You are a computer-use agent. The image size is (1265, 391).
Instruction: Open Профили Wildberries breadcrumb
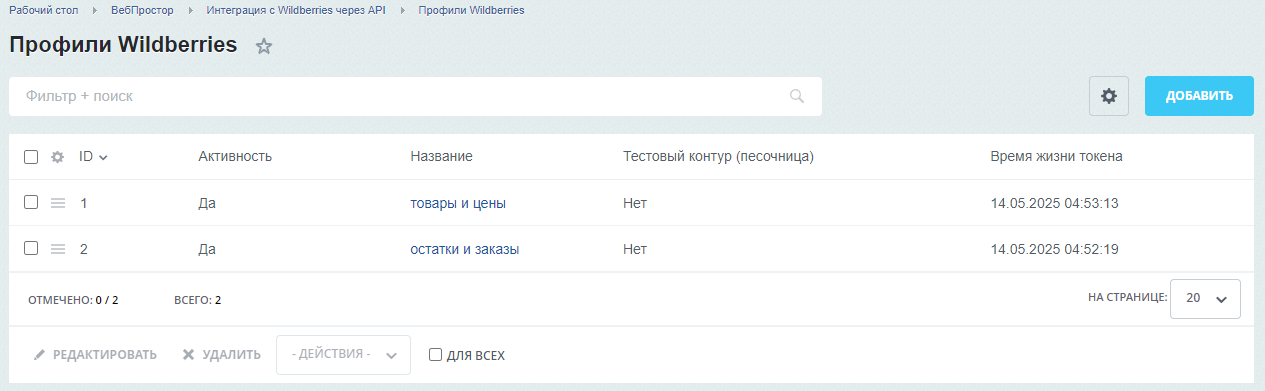[471, 10]
